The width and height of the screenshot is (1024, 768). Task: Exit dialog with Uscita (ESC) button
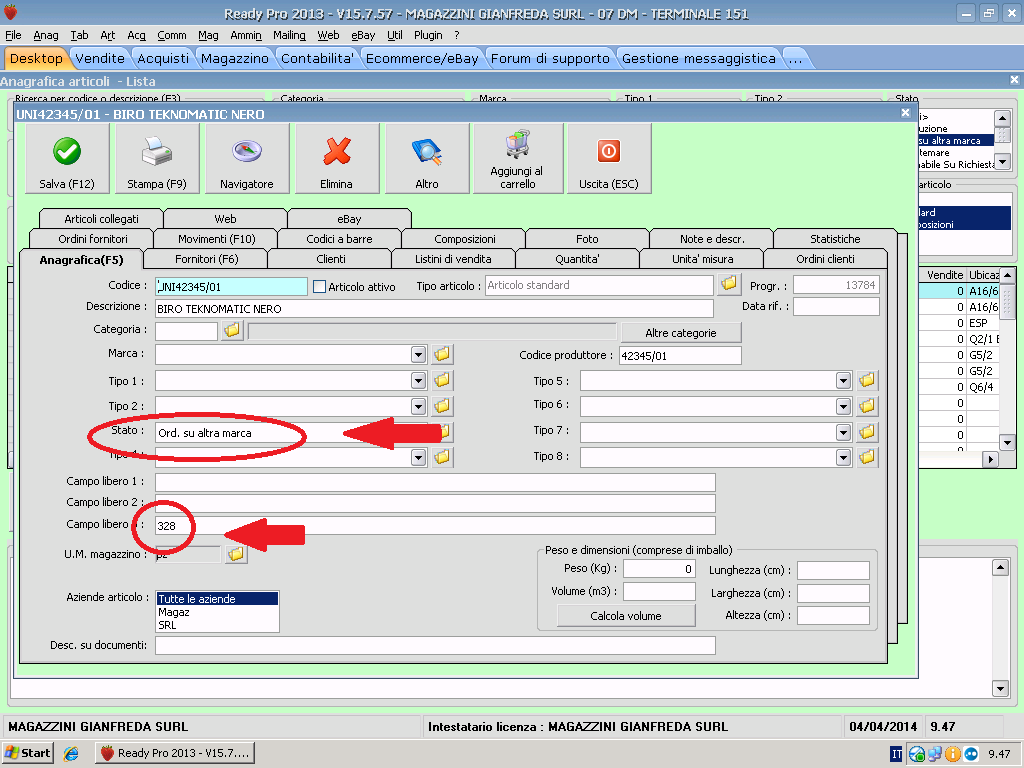click(609, 159)
